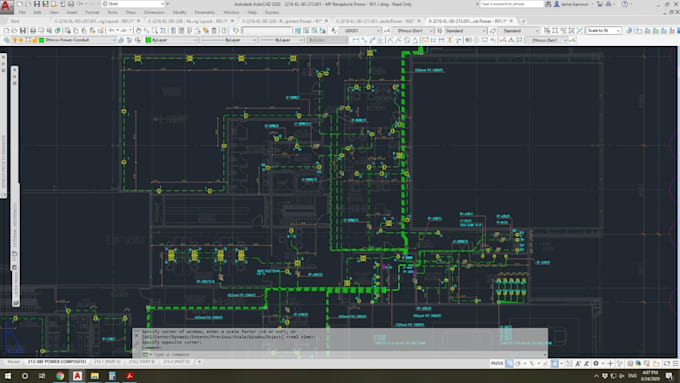Select Match Properties tool

[92, 31]
